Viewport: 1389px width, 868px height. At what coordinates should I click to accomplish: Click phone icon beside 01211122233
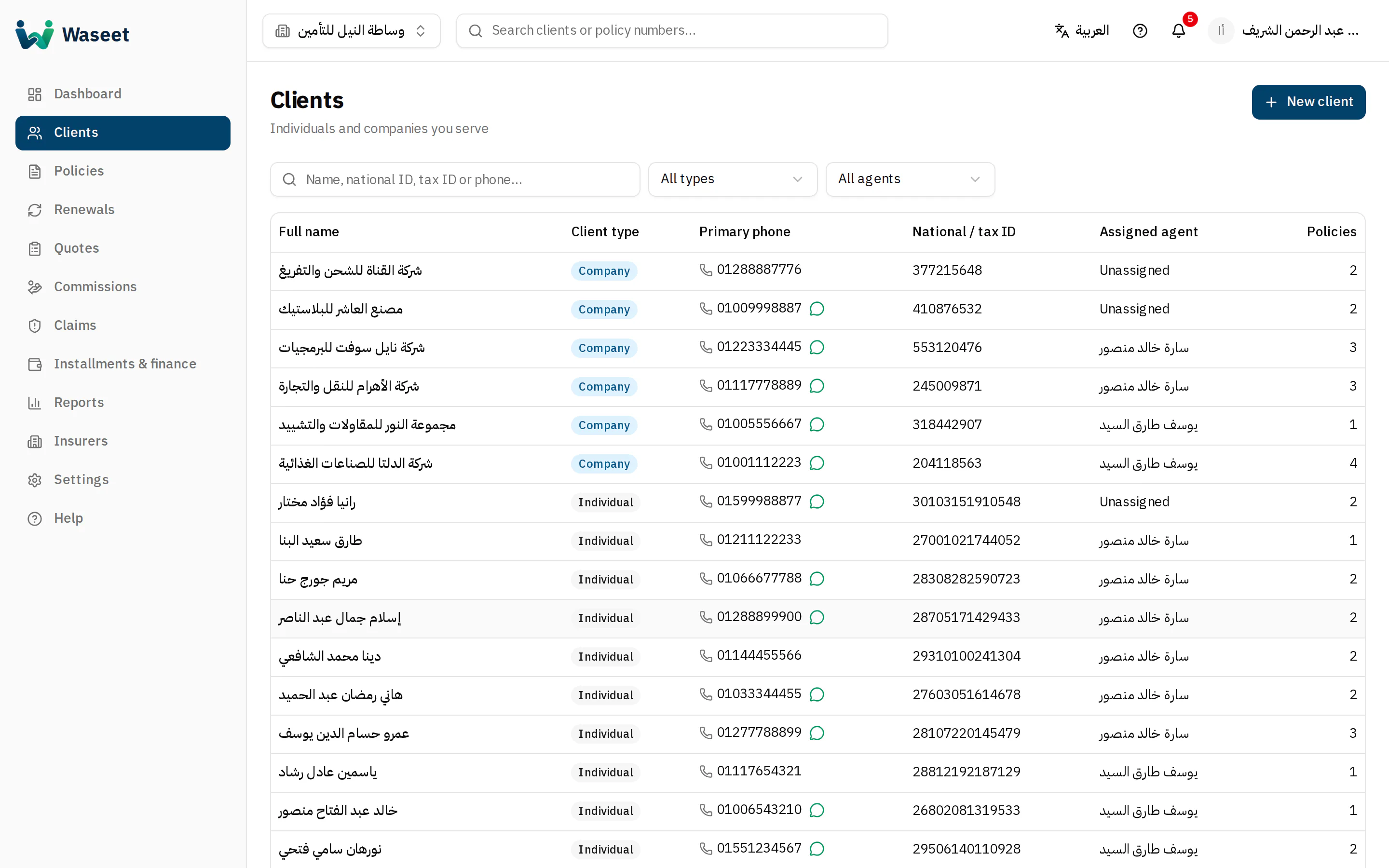(x=706, y=540)
